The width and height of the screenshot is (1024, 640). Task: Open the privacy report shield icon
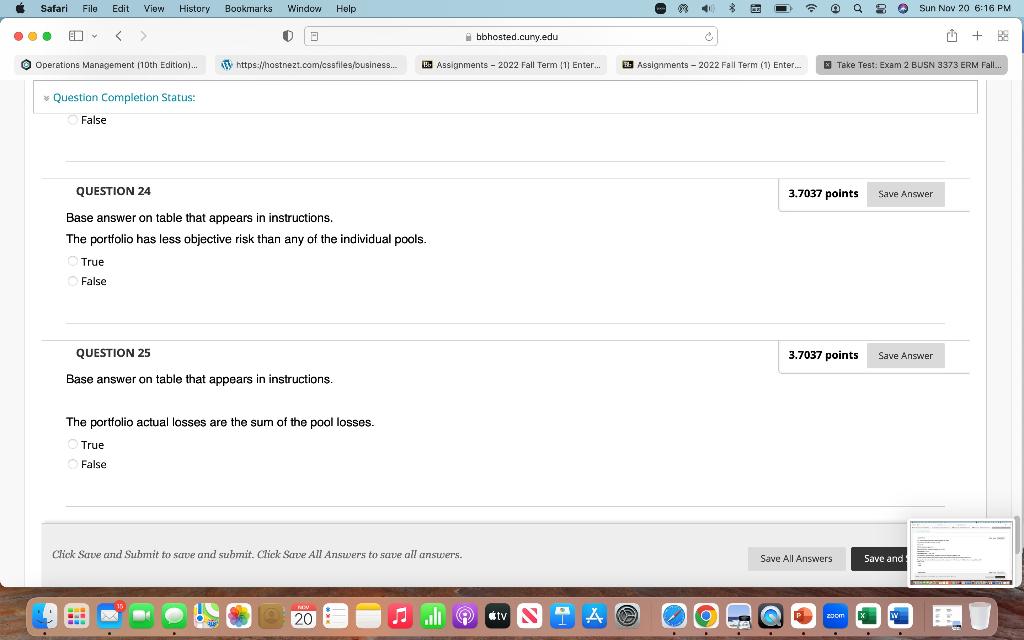coord(287,36)
